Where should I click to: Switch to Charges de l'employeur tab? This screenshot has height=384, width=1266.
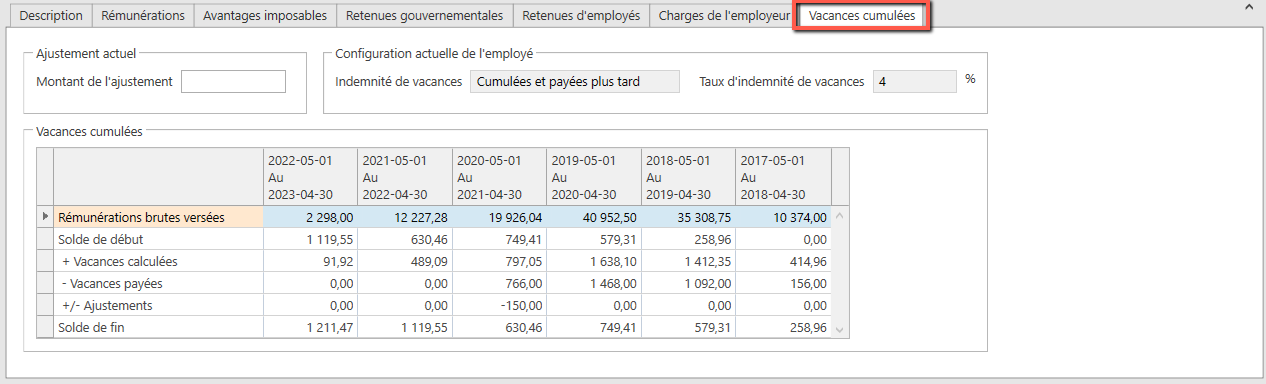[724, 16]
